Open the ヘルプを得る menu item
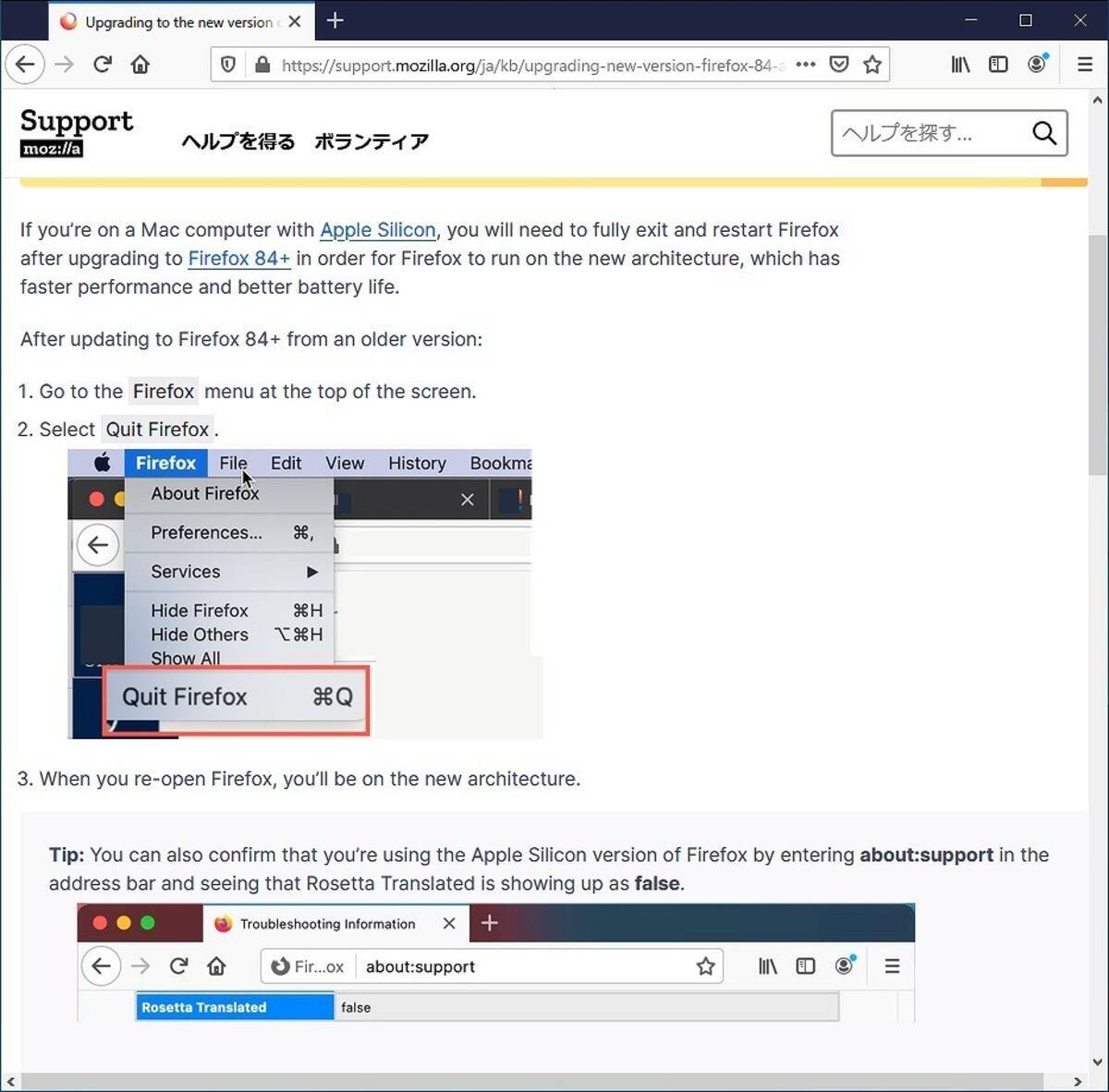This screenshot has width=1109, height=1092. [x=238, y=141]
